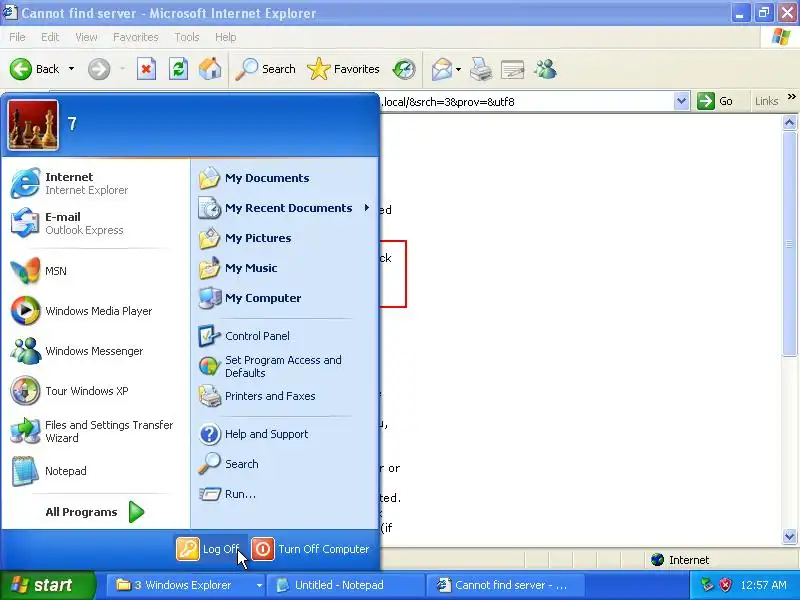Click Turn Off Computer button
Image resolution: width=800 pixels, height=600 pixels.
[x=311, y=549]
